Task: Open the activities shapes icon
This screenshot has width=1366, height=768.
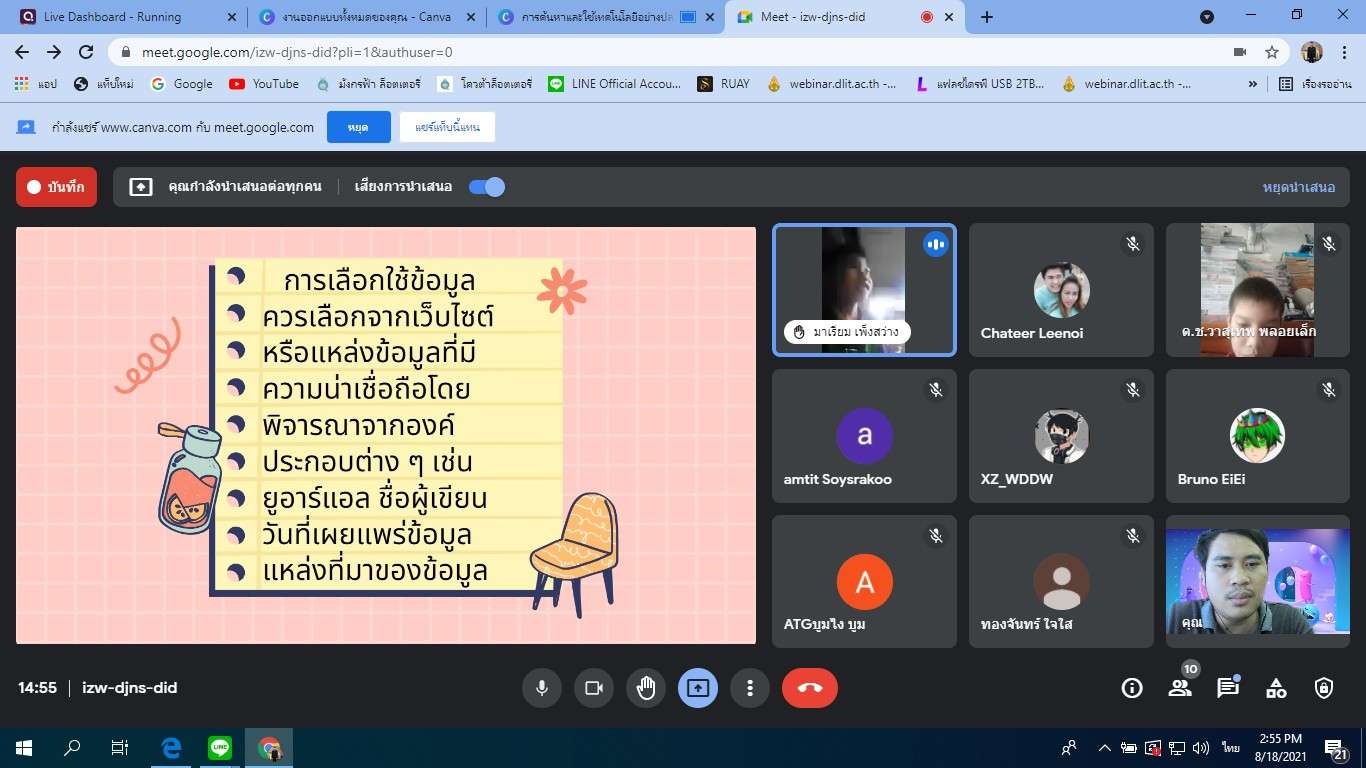Action: [1276, 688]
